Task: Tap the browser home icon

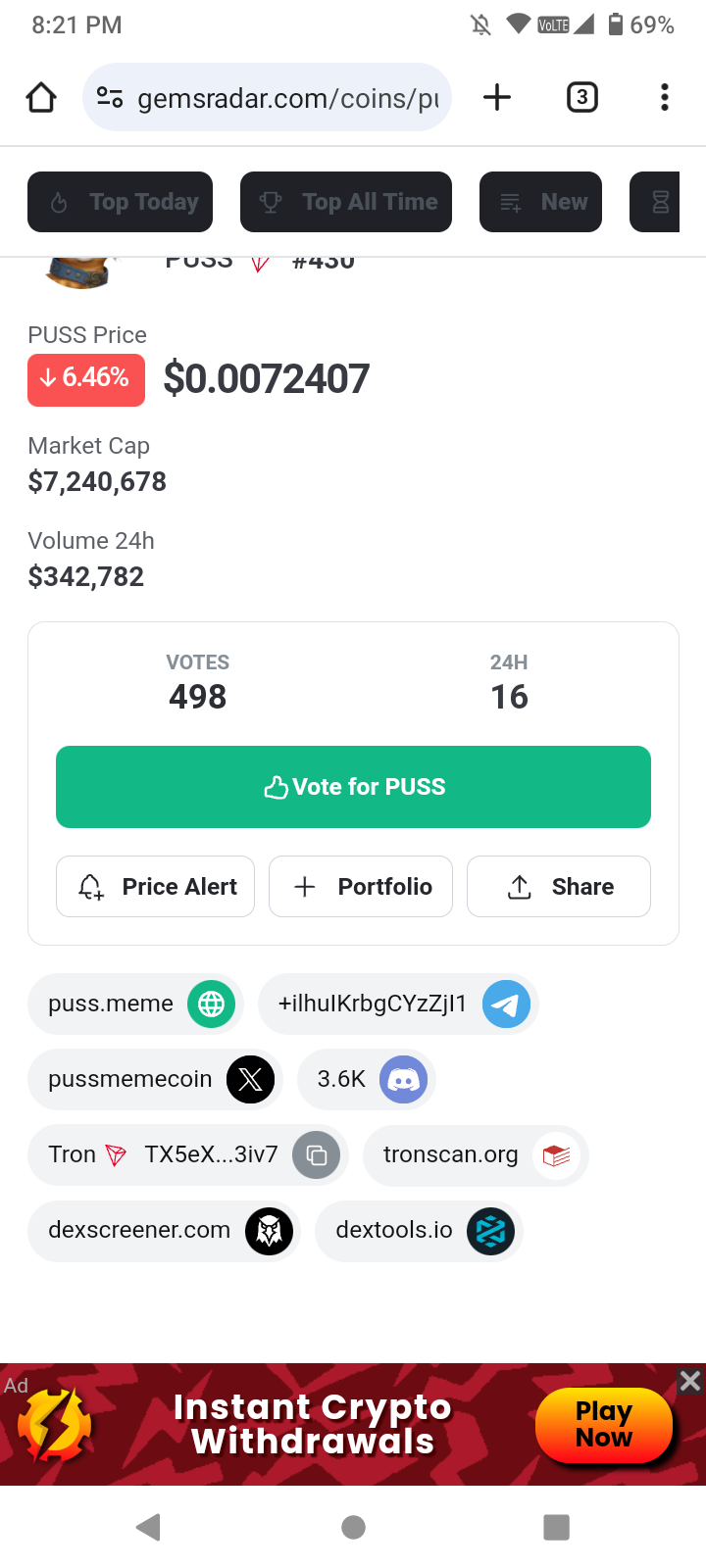Action: [x=41, y=97]
